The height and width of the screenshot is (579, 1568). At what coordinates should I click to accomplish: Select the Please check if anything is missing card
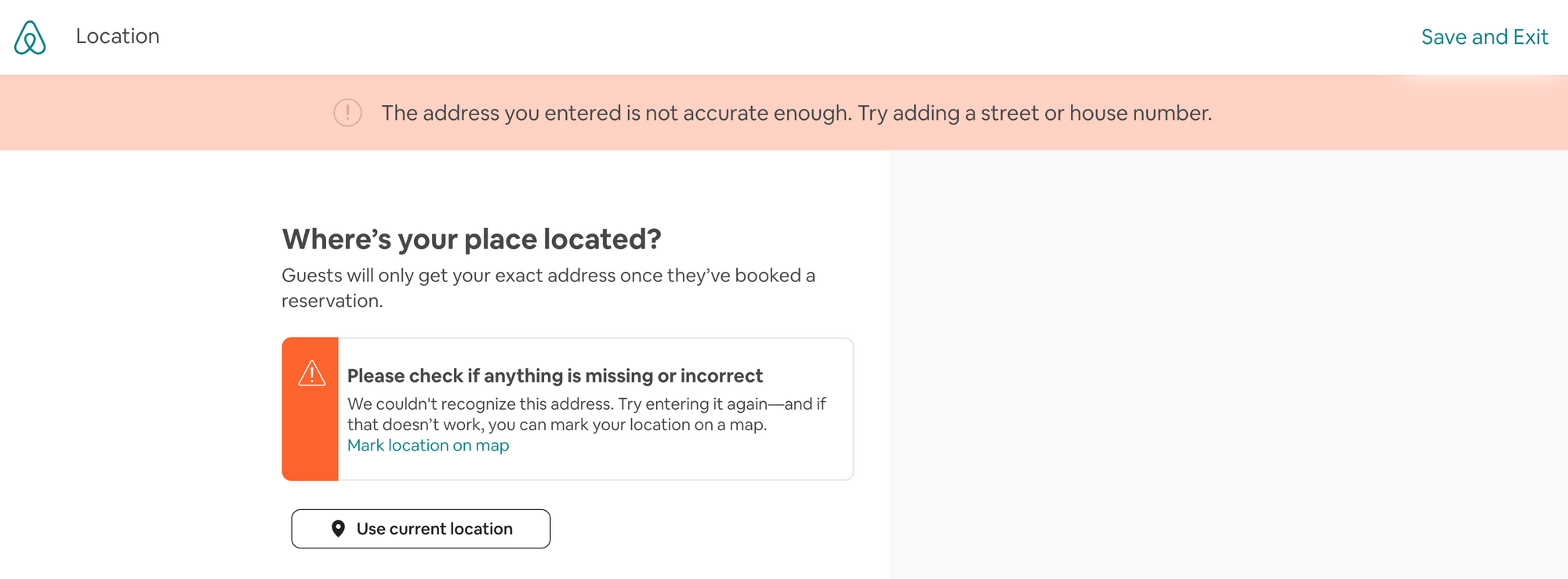(x=567, y=407)
